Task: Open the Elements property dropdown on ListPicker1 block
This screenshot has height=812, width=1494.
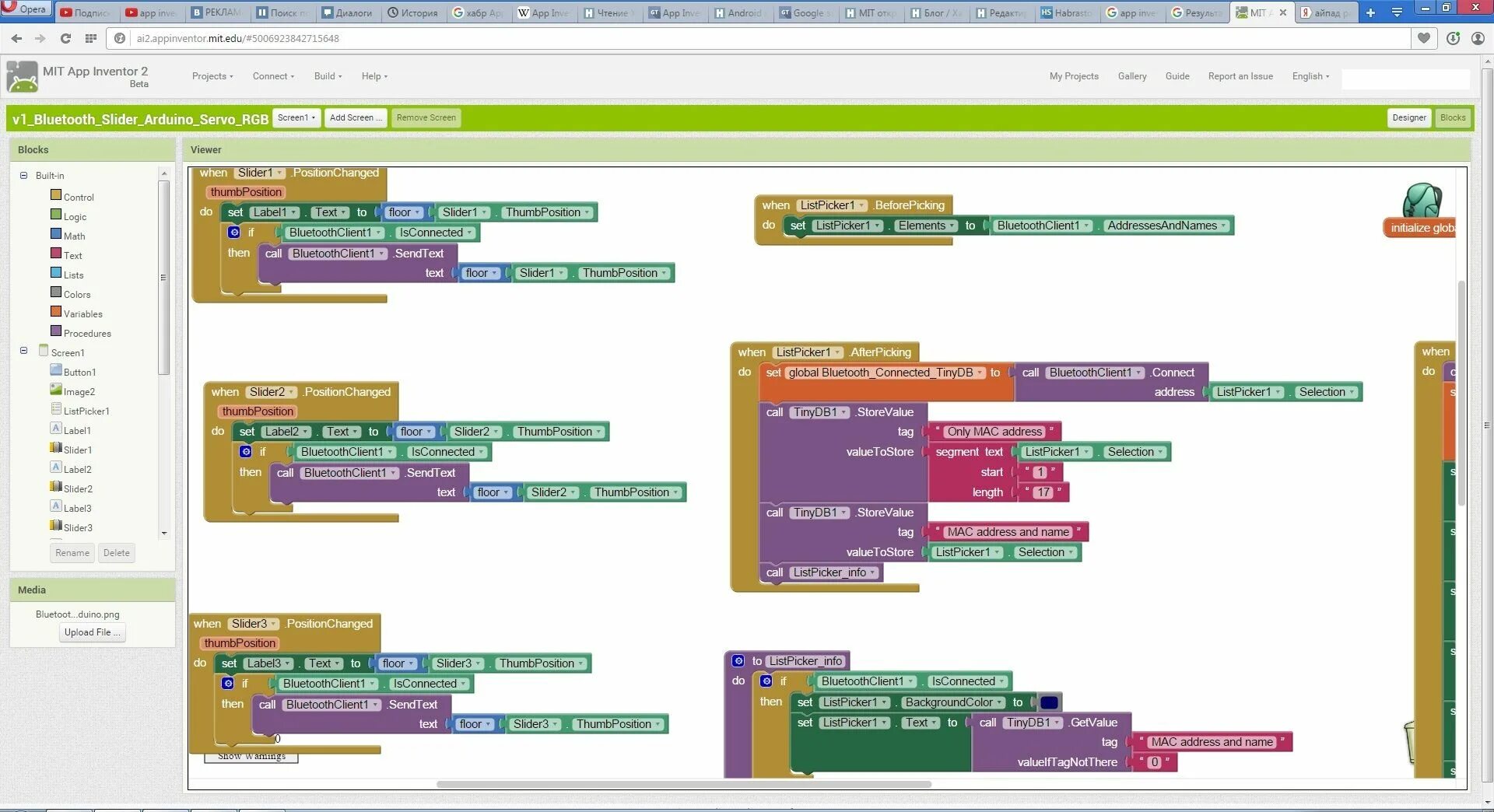Action: coord(926,226)
